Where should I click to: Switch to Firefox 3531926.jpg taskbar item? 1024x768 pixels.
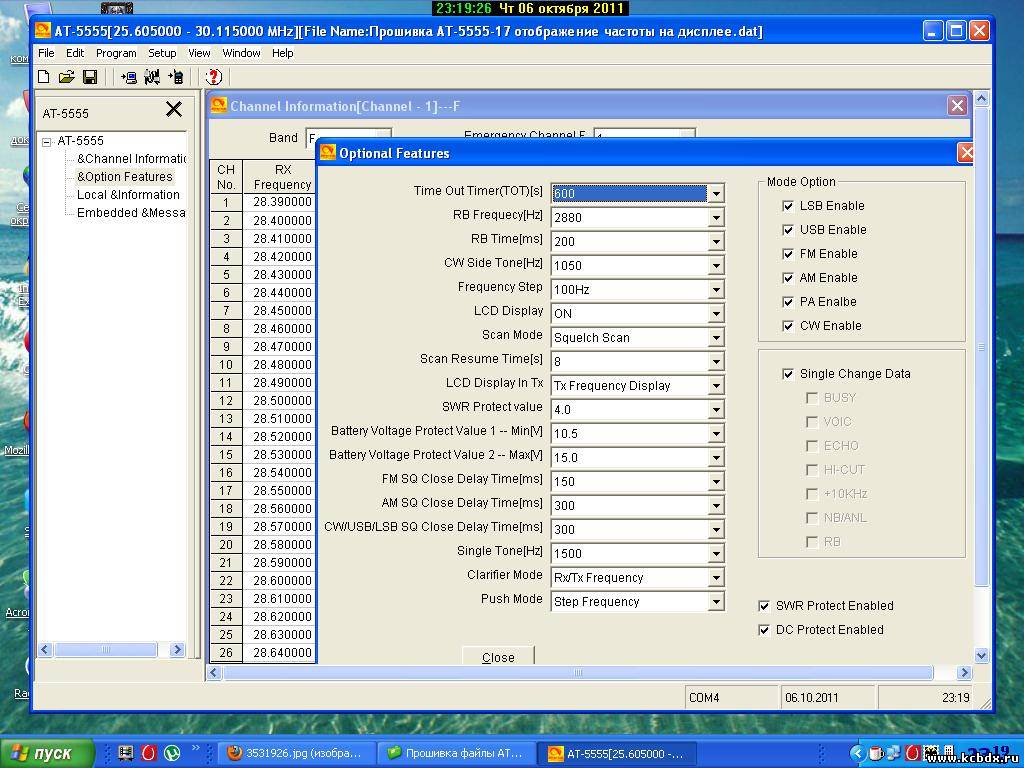(297, 753)
